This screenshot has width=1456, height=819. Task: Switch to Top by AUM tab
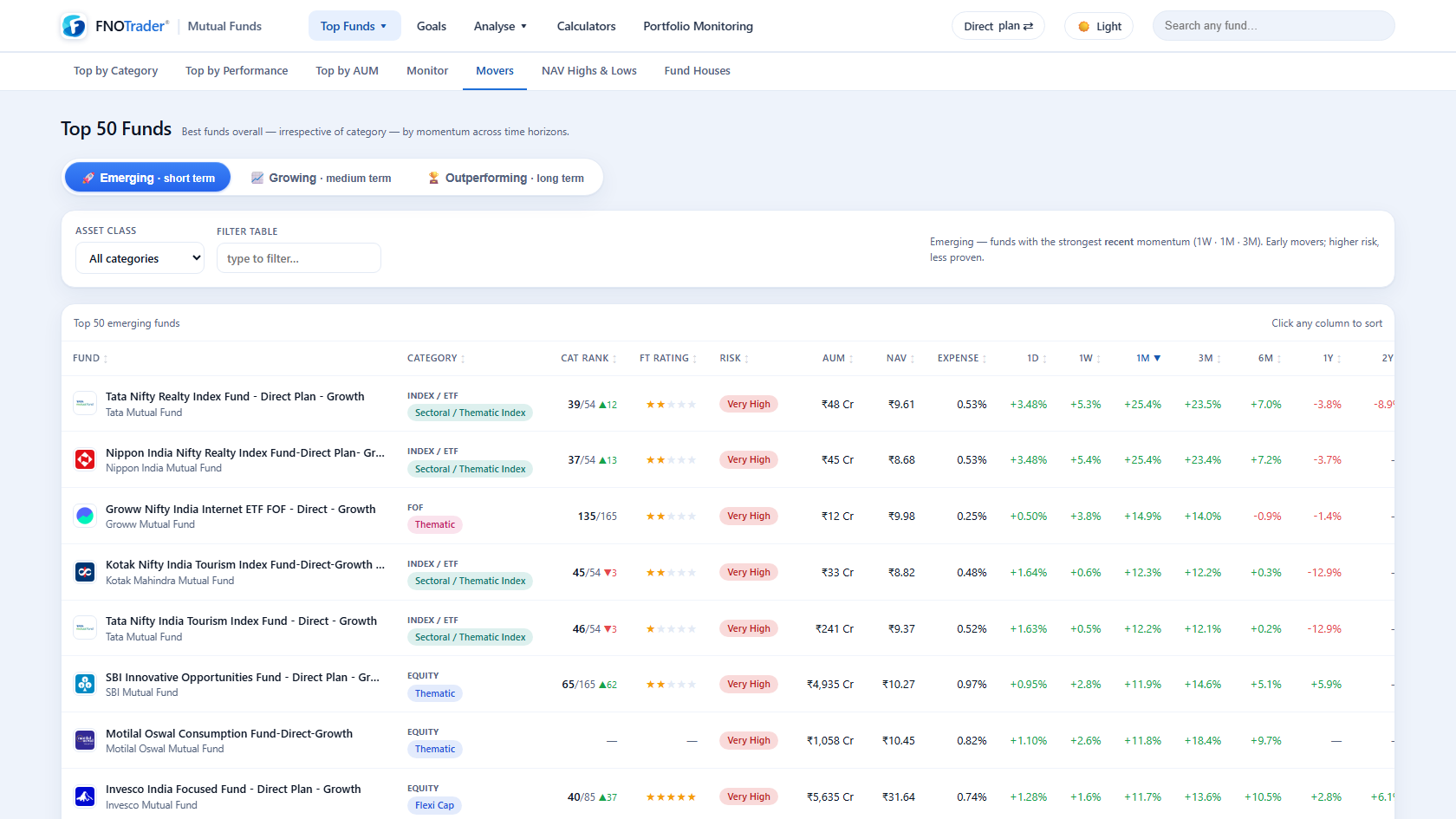click(x=347, y=71)
